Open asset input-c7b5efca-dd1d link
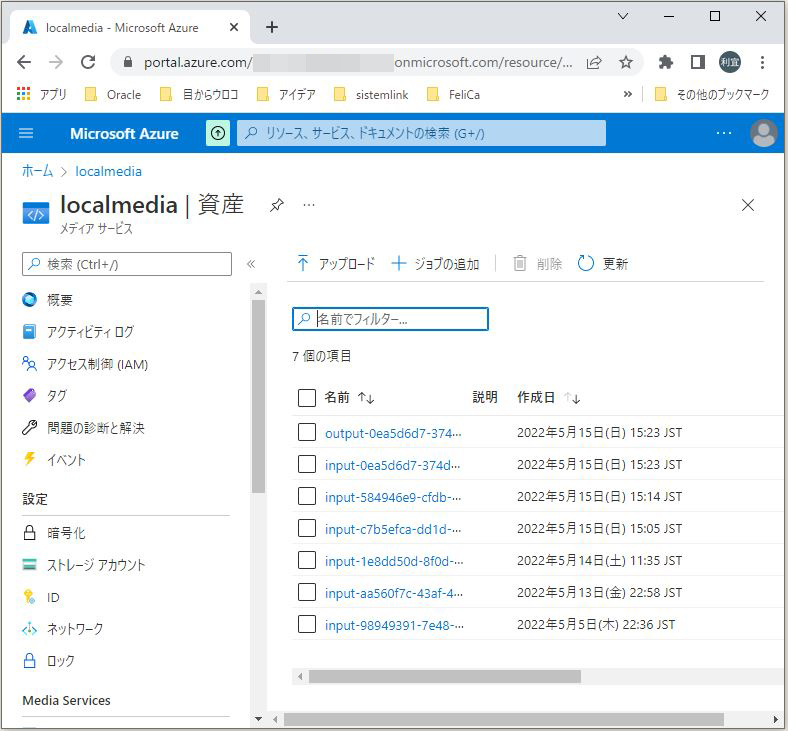Screen dimensions: 788x731 392,530
